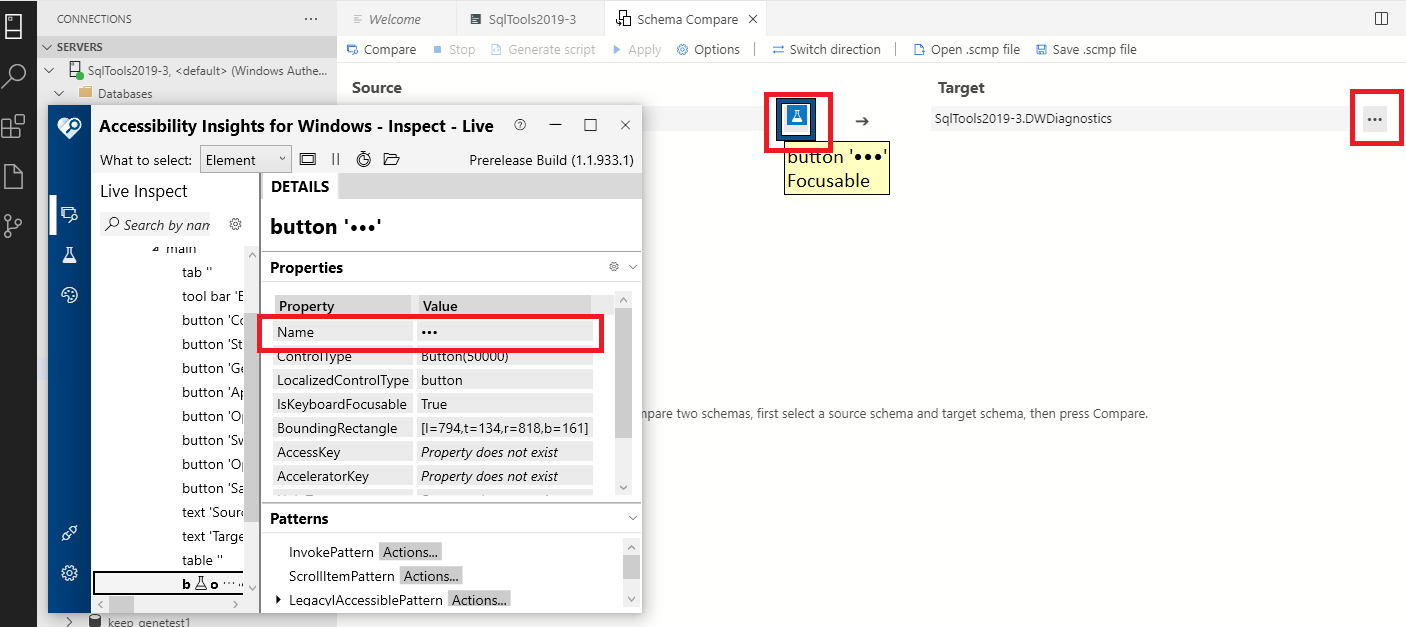Toggle the element highlight visualization icon

point(307,158)
